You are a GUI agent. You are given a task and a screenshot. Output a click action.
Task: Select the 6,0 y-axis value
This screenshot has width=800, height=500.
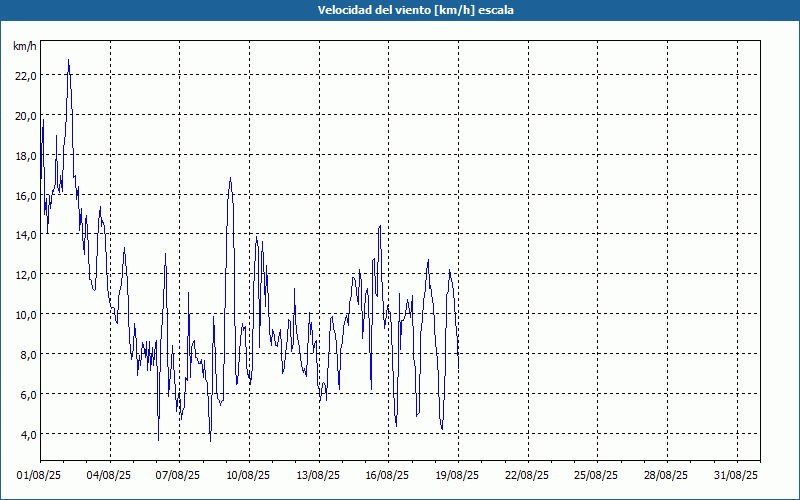click(x=29, y=394)
